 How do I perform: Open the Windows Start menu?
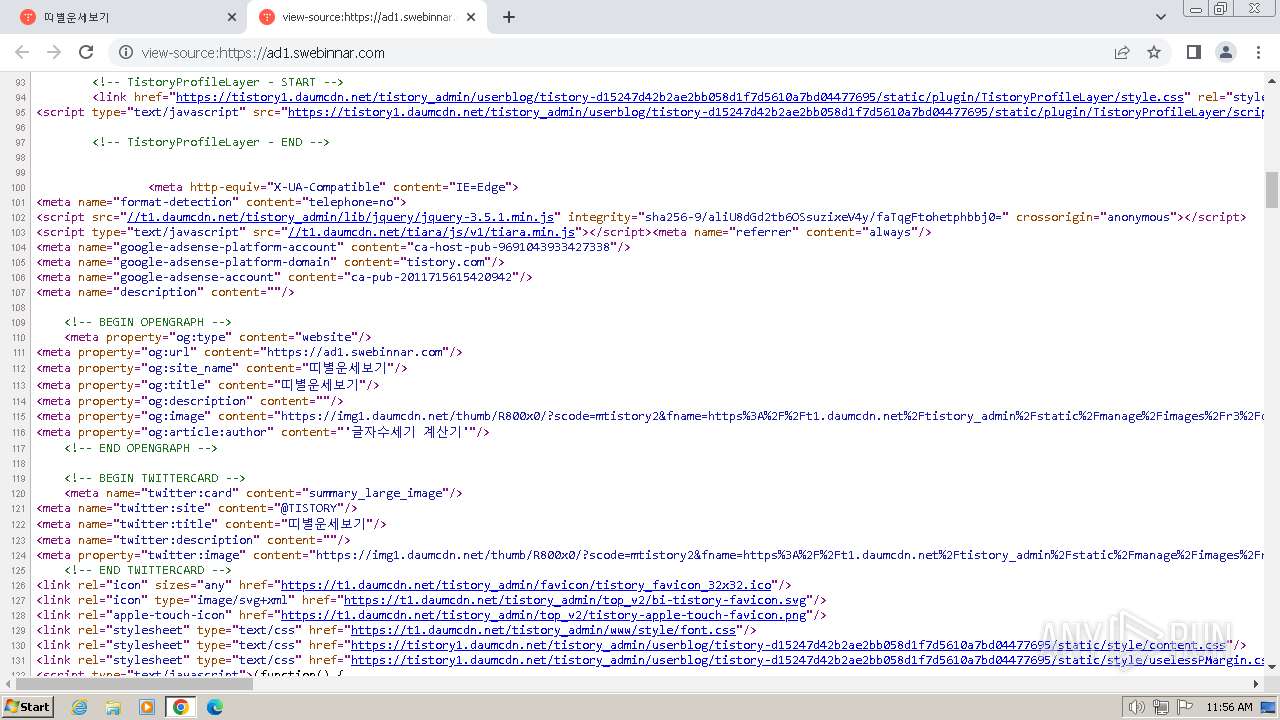click(28, 707)
